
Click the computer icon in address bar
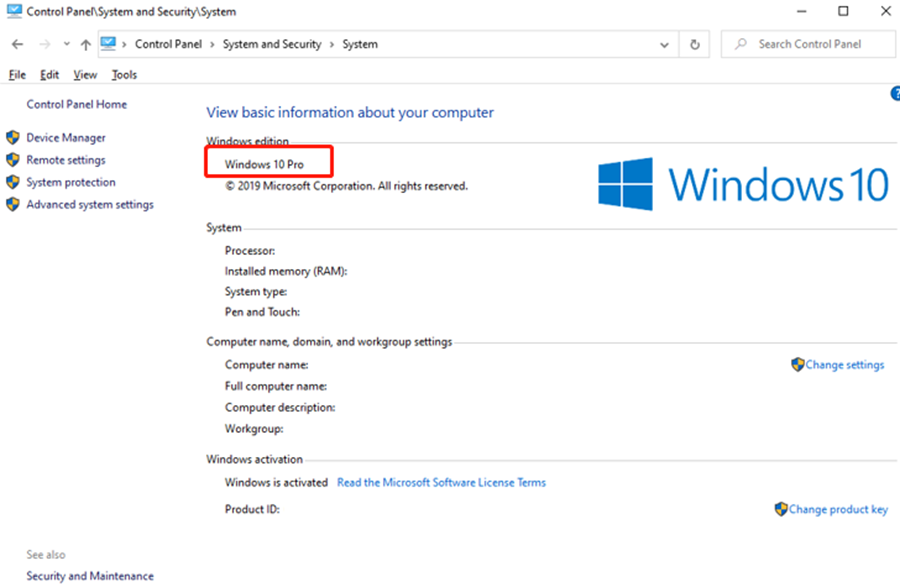[108, 44]
